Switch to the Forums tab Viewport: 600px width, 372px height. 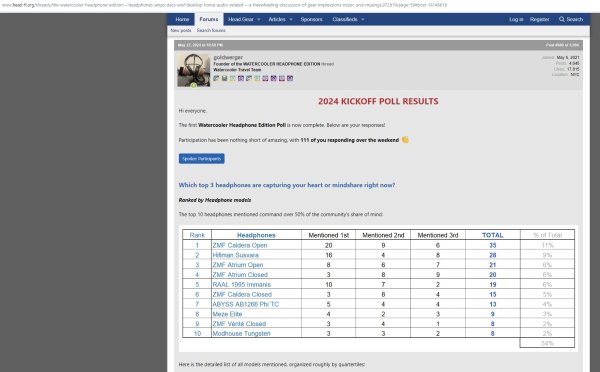209,19
